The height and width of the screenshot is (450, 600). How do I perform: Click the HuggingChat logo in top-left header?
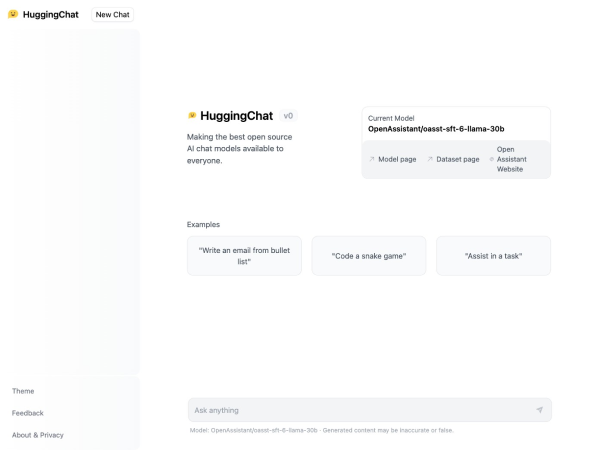(x=13, y=15)
